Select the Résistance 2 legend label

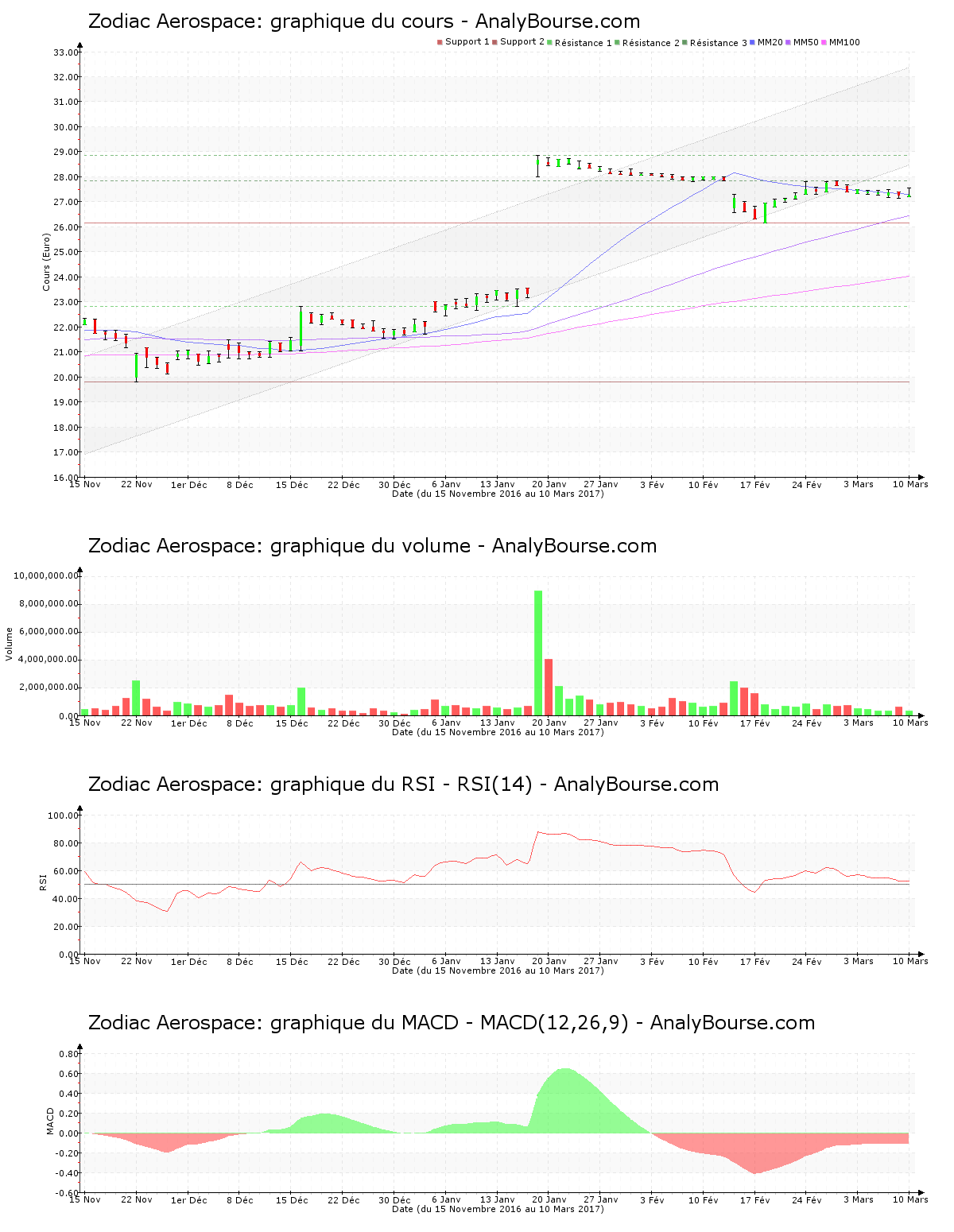click(x=651, y=43)
